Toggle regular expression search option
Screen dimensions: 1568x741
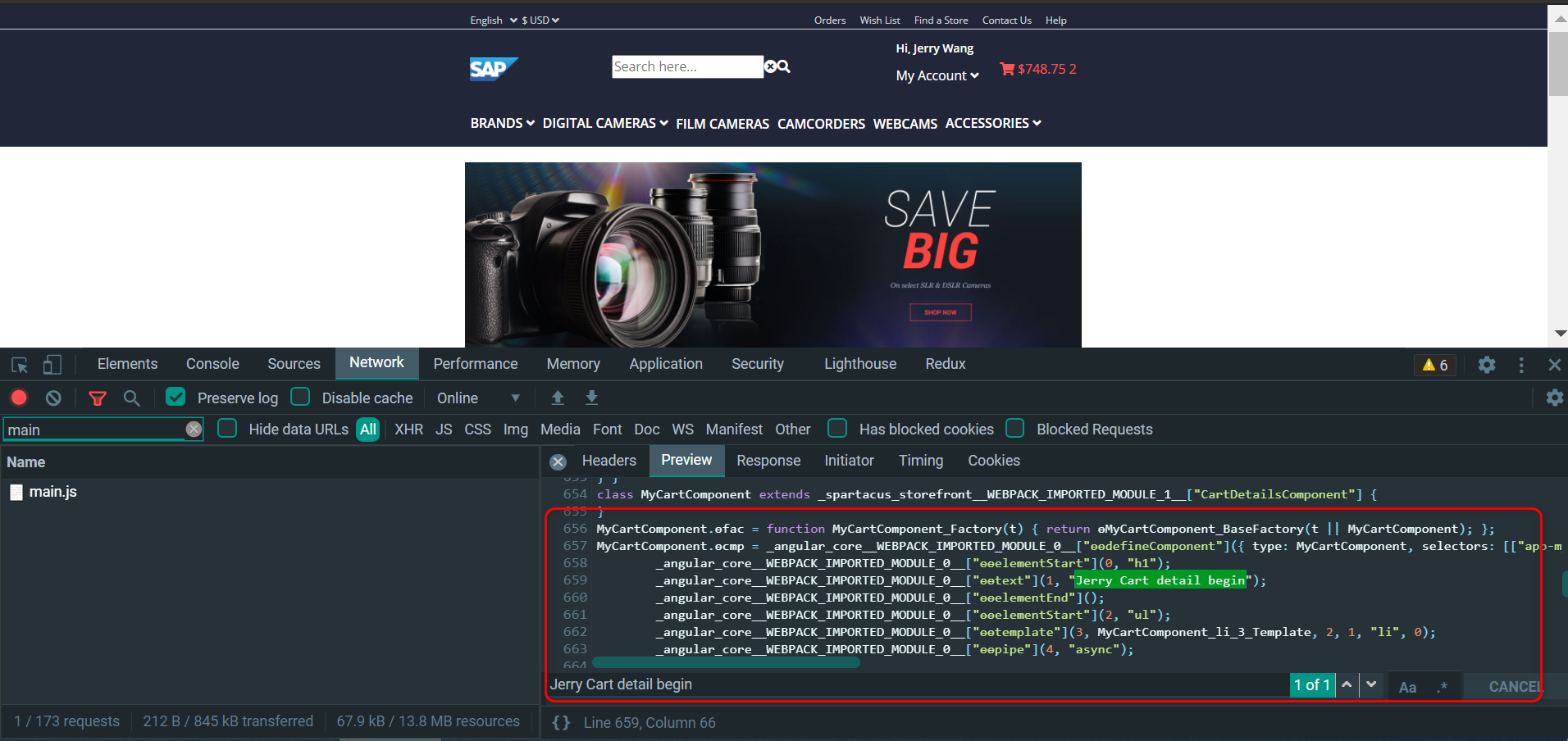pos(1443,687)
